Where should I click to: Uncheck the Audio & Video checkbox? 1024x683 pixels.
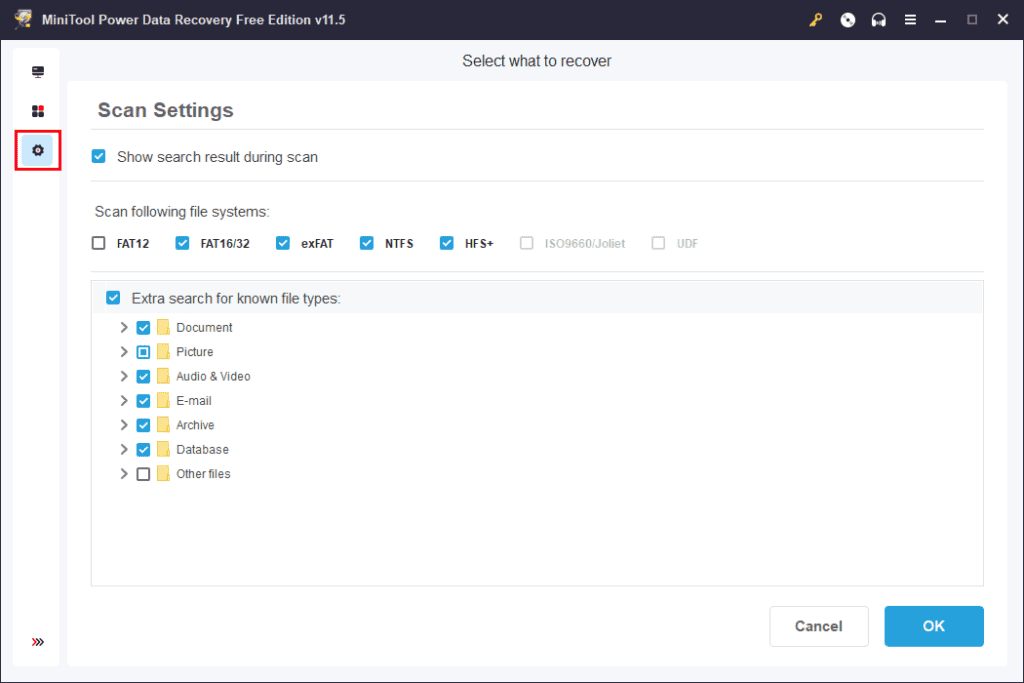click(143, 377)
